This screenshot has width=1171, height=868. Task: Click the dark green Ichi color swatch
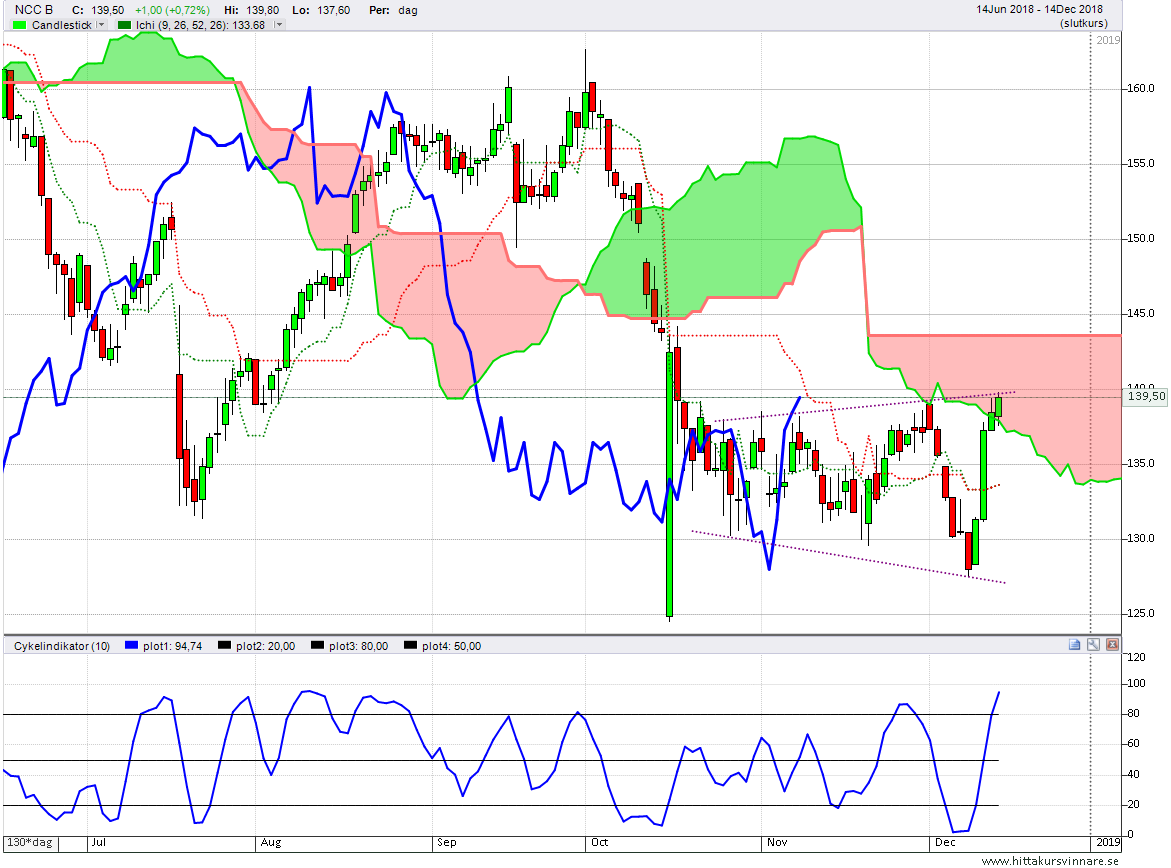[124, 25]
